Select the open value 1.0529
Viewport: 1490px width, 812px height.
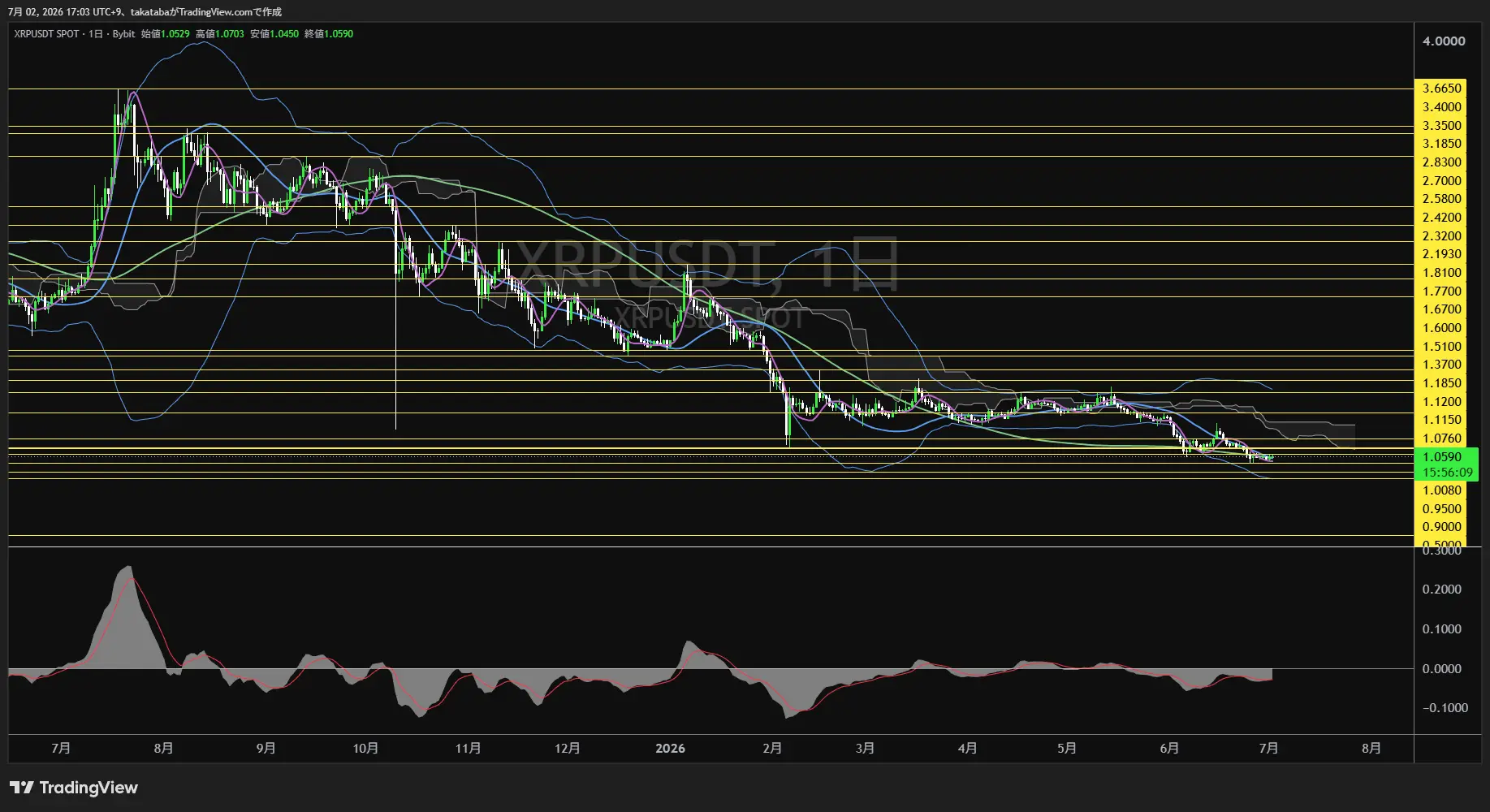tap(175, 34)
